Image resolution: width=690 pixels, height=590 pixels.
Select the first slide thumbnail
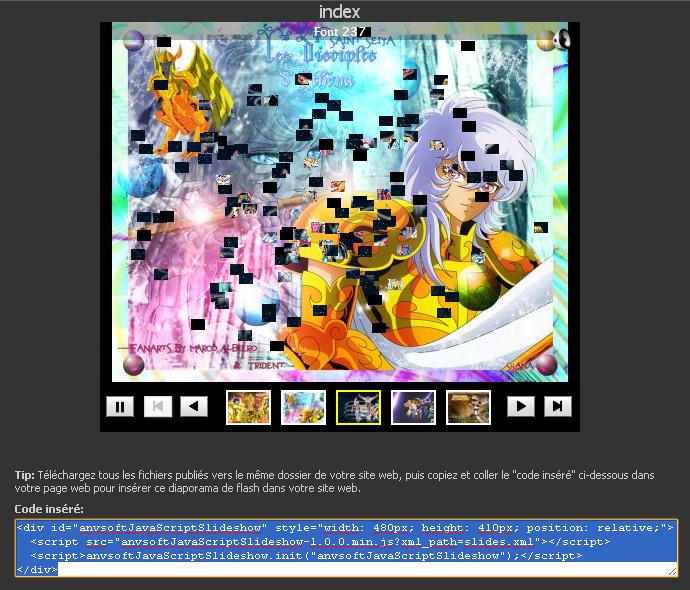pos(248,407)
